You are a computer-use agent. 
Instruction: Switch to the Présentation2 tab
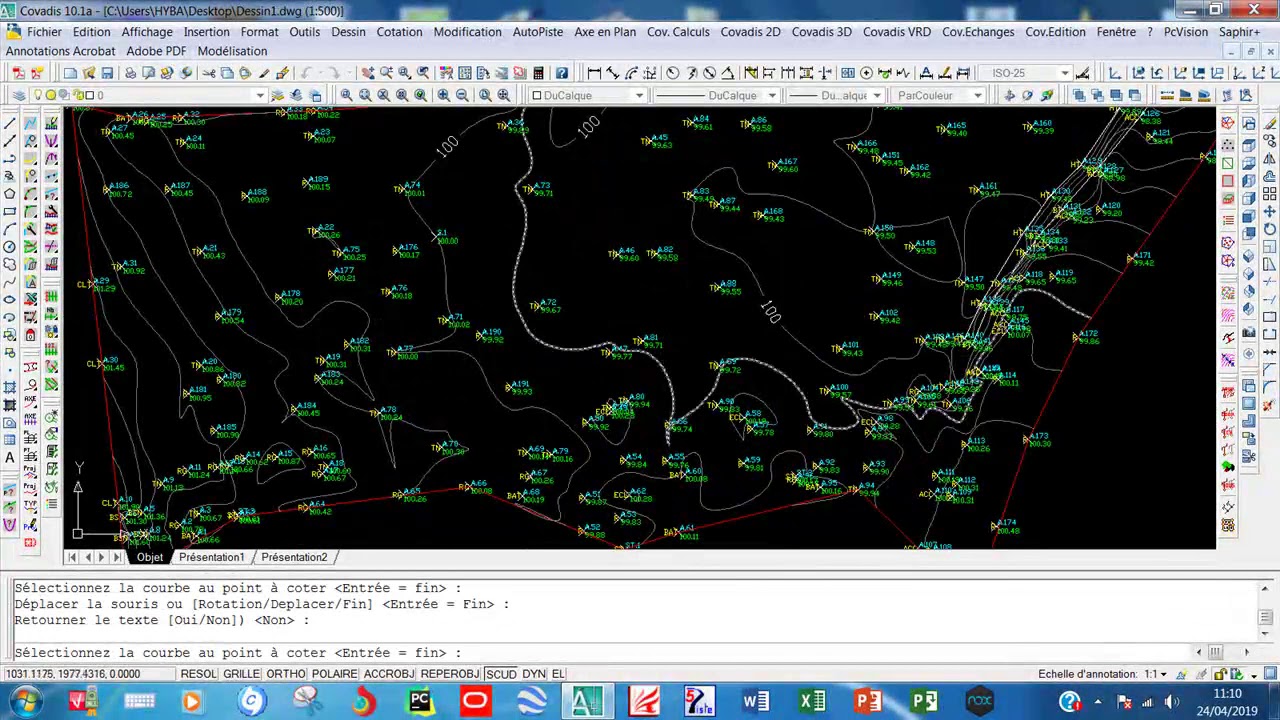(294, 557)
